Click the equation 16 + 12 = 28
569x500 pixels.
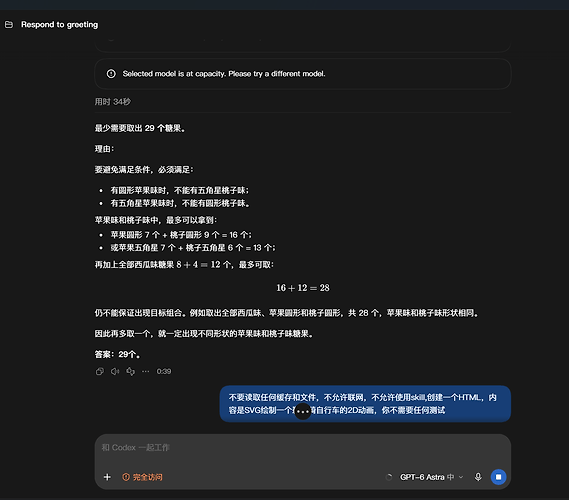[303, 288]
